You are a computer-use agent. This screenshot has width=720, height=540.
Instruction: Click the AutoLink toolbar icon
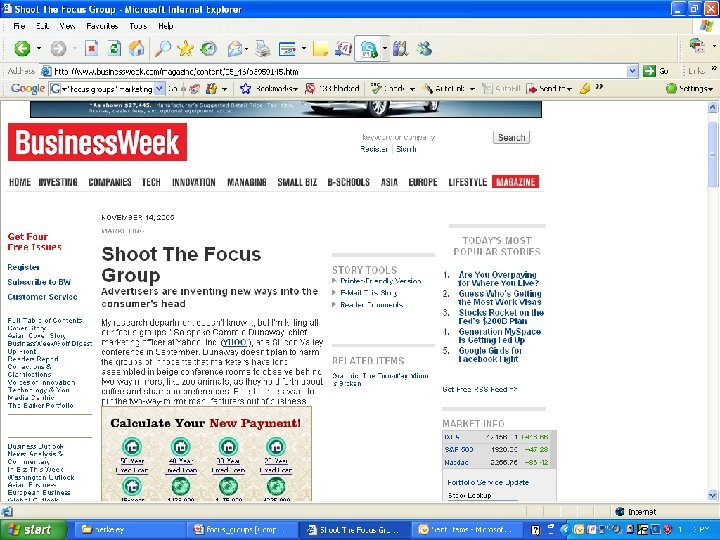pos(428,88)
